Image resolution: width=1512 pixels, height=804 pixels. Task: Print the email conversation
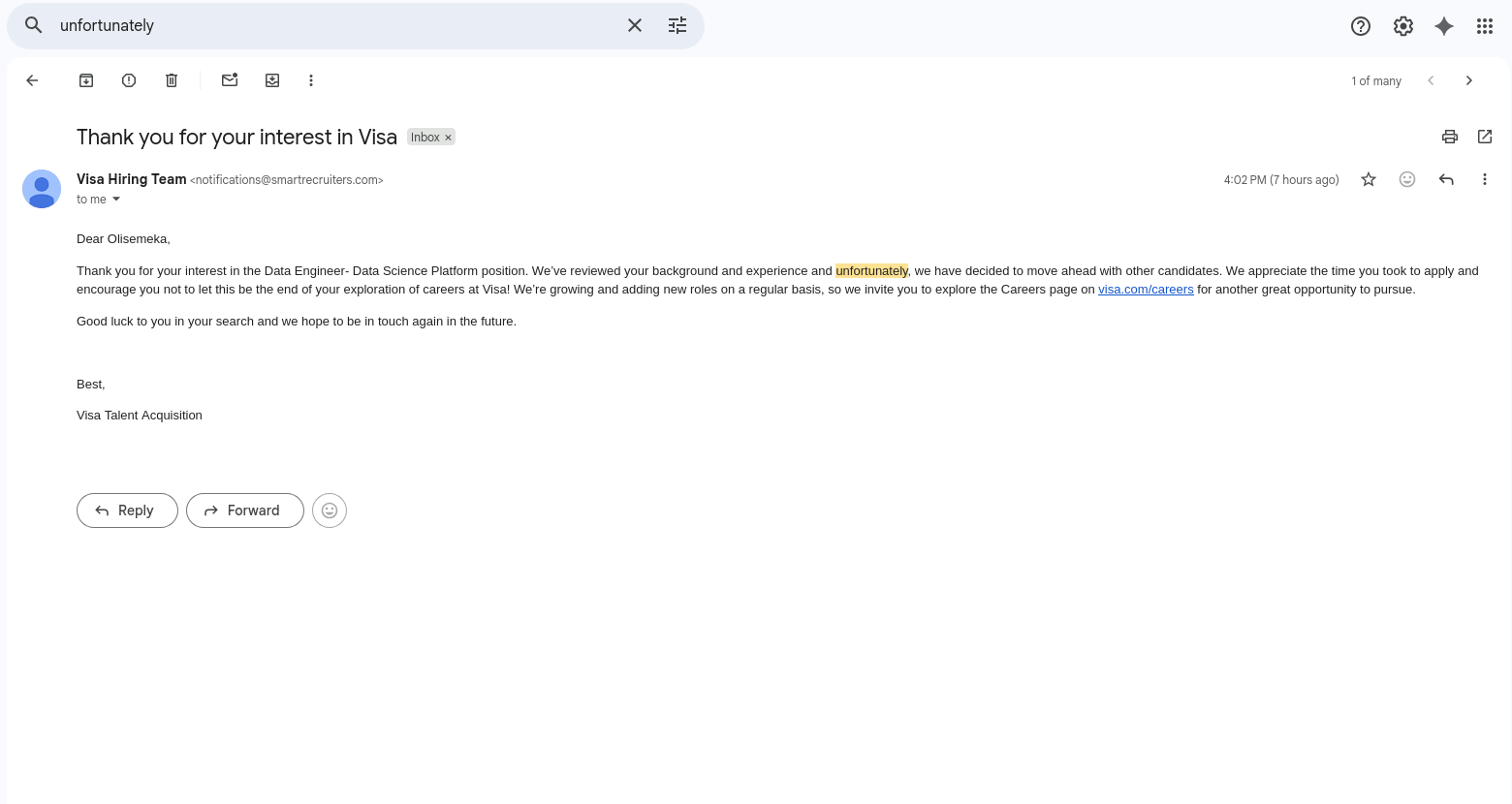[1450, 137]
